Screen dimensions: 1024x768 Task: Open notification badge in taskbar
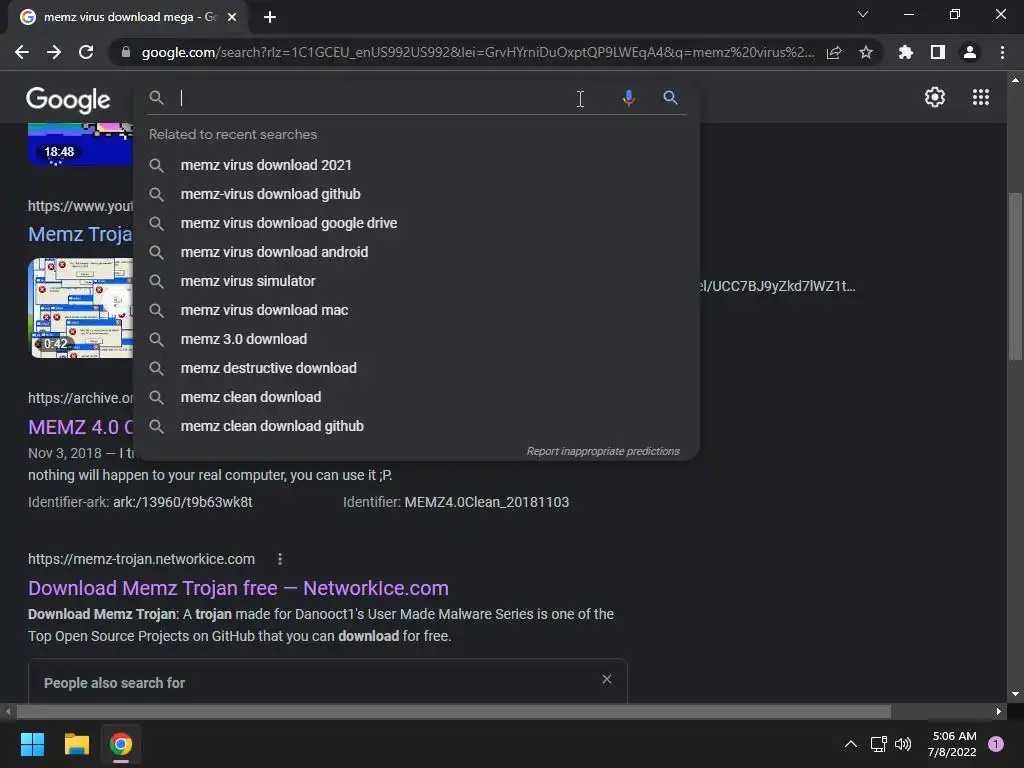click(x=996, y=744)
